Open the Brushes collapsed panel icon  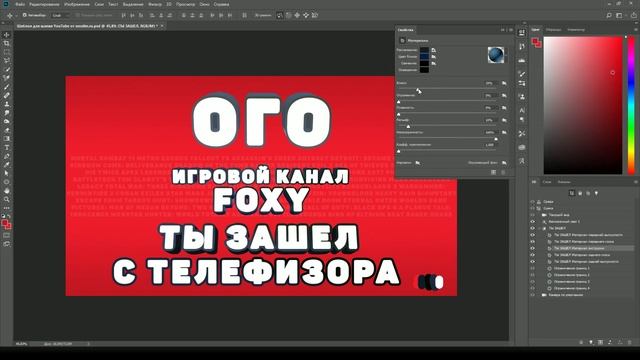coord(522,73)
